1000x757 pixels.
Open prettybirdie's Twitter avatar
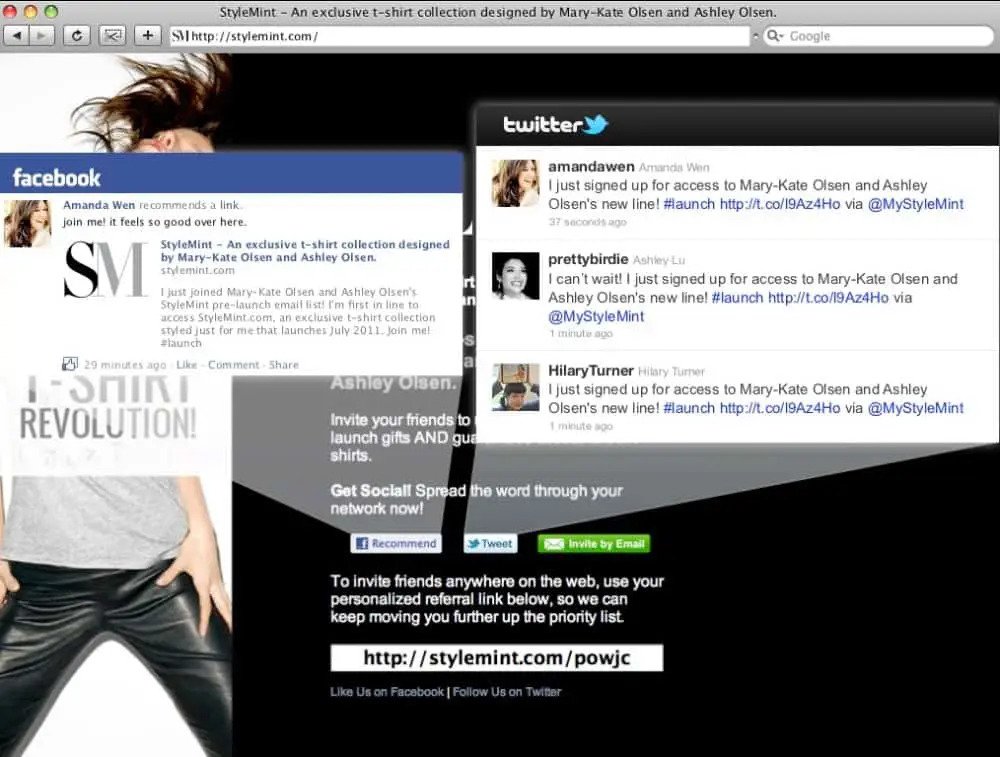515,276
